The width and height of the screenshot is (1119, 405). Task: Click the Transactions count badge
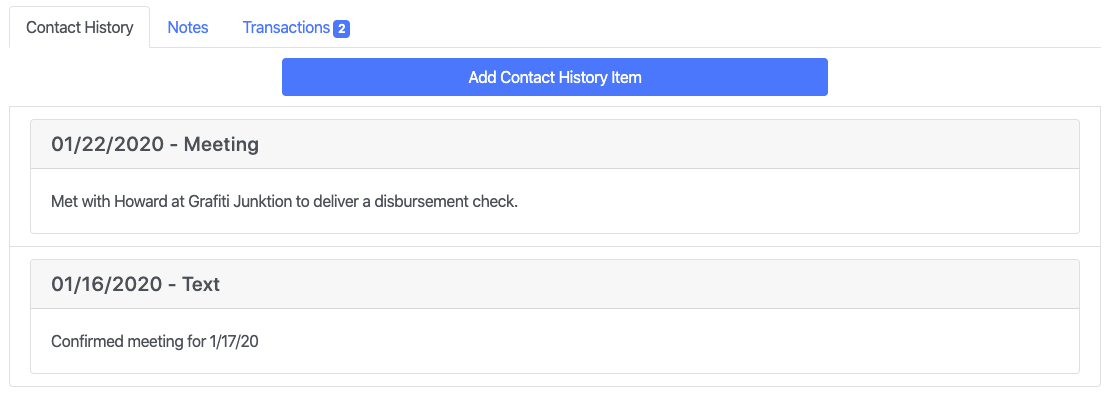(x=341, y=29)
